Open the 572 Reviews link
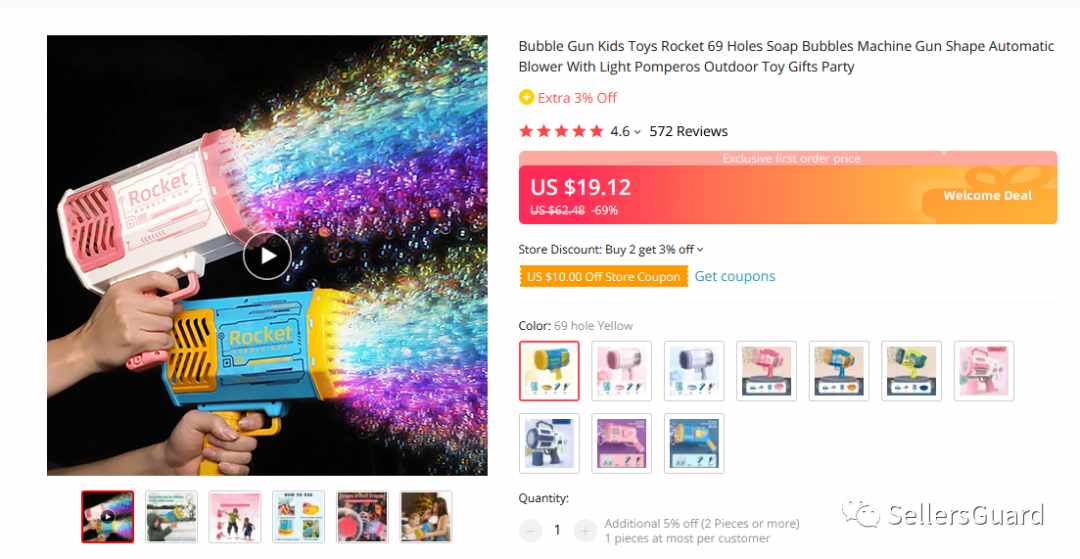The height and width of the screenshot is (559, 1080). (x=688, y=131)
